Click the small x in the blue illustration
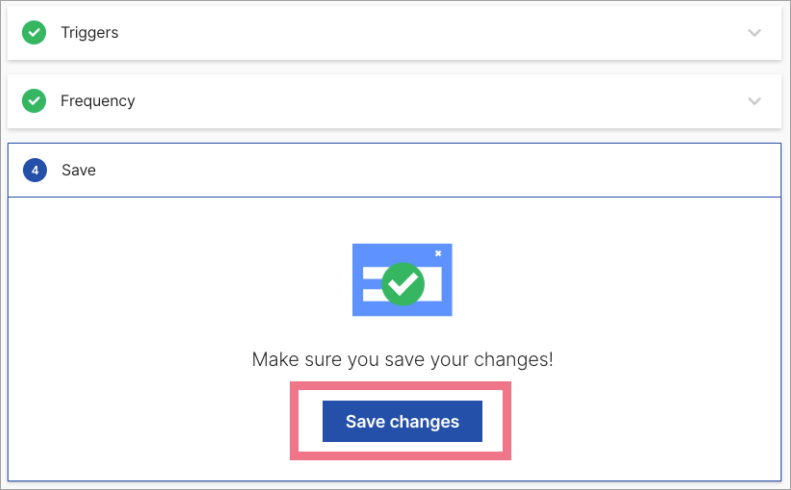Image resolution: width=791 pixels, height=490 pixels. 438,253
